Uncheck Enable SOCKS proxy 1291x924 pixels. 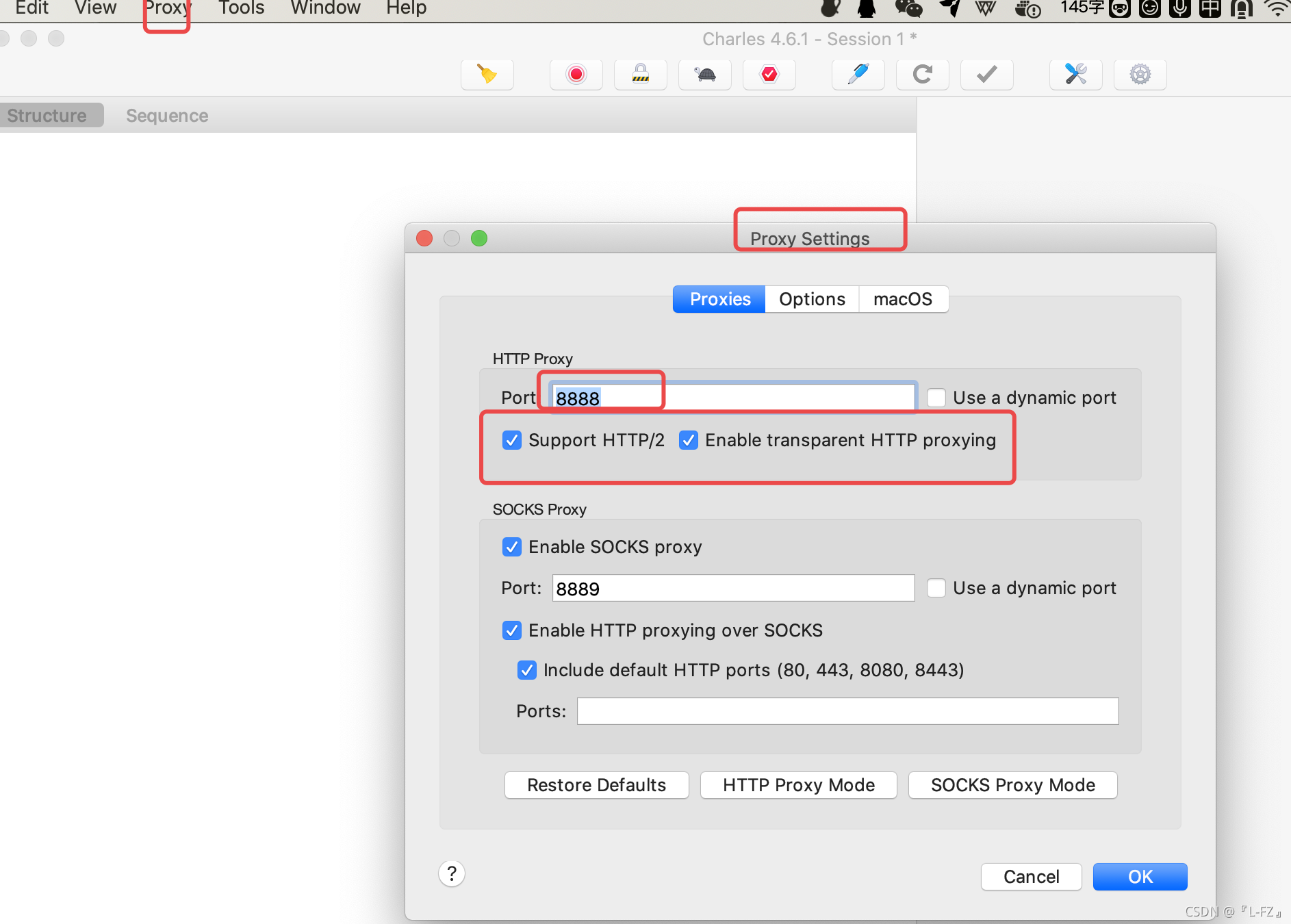point(512,547)
